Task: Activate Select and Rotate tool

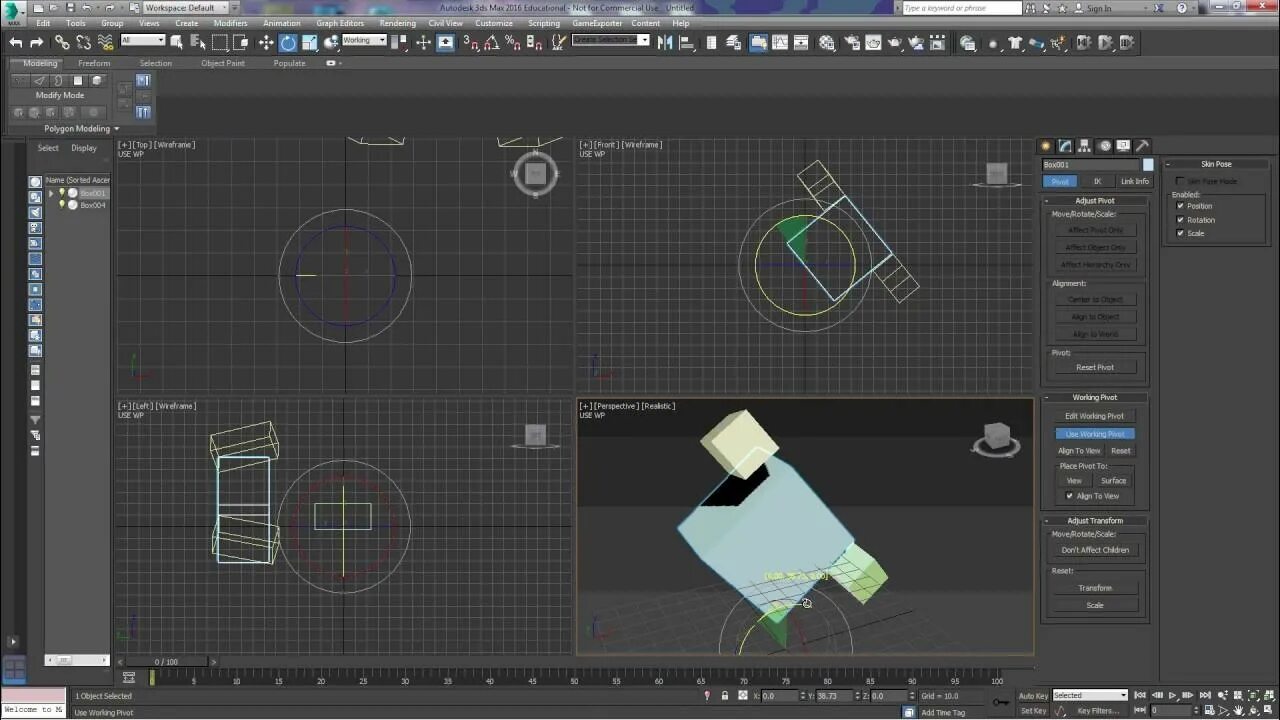Action: tap(288, 42)
